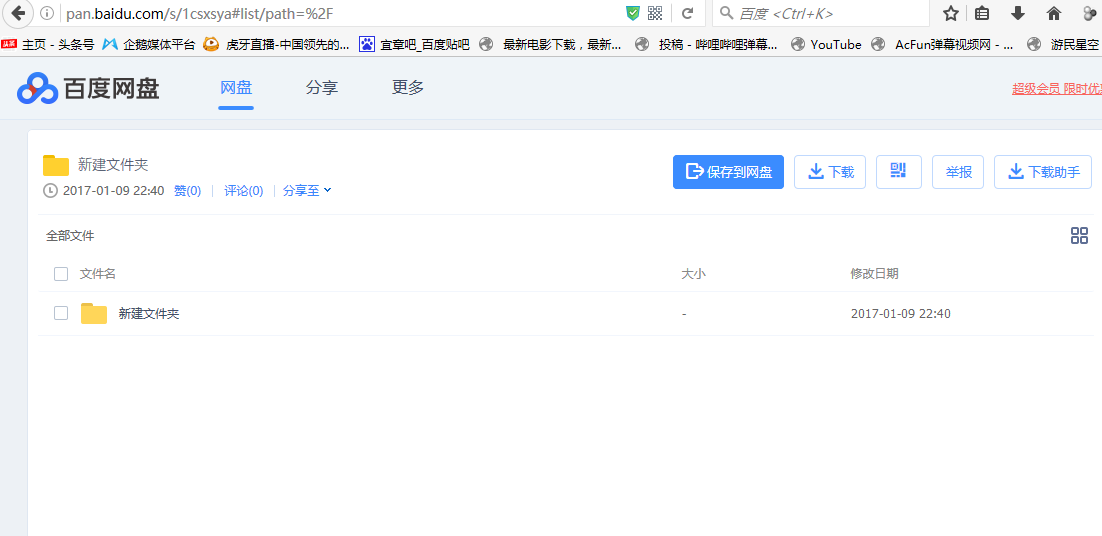
Task: Tick the checkbox for 新建文件夹 row
Action: click(x=61, y=313)
